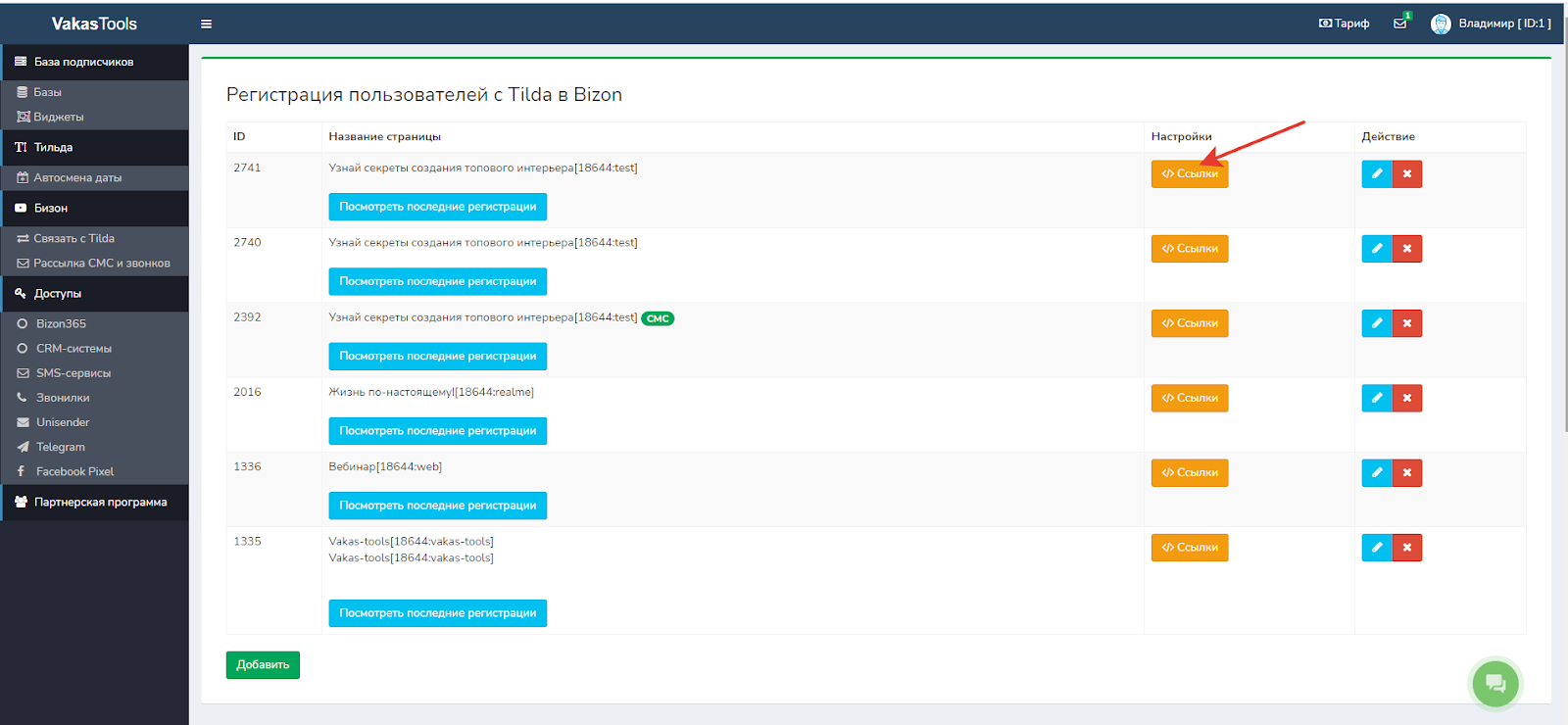The height and width of the screenshot is (725, 1568).
Task: Select Facebook Pixel in the sidebar
Action: [x=74, y=471]
